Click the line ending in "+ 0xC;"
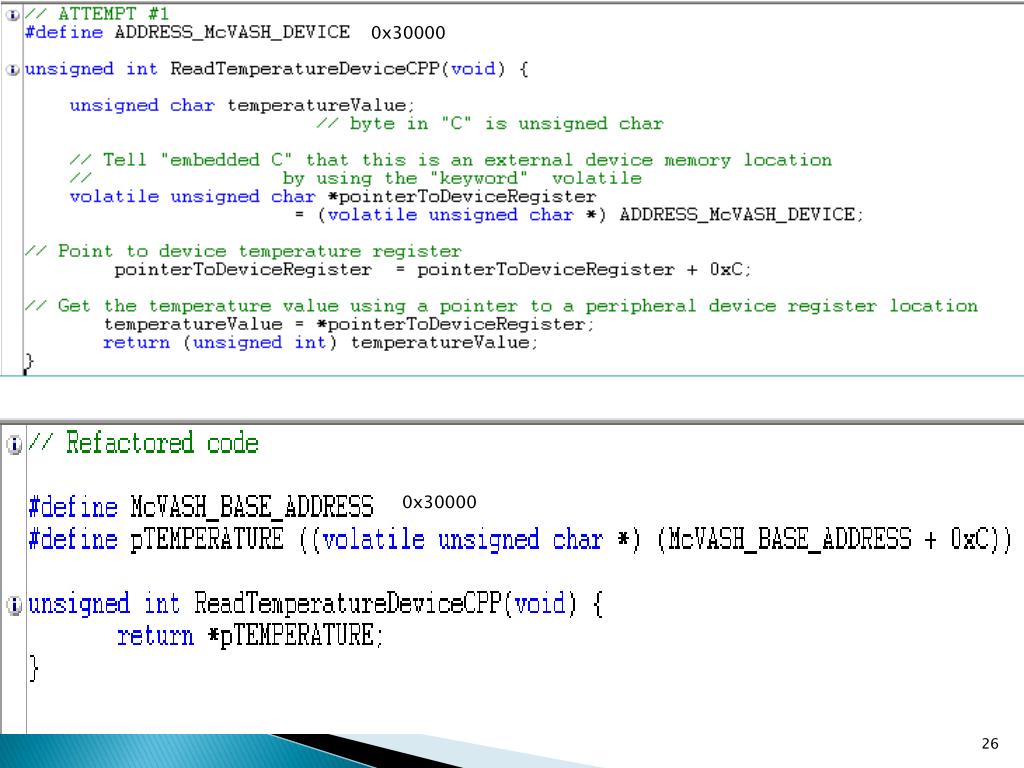The width and height of the screenshot is (1024, 768). click(x=432, y=270)
